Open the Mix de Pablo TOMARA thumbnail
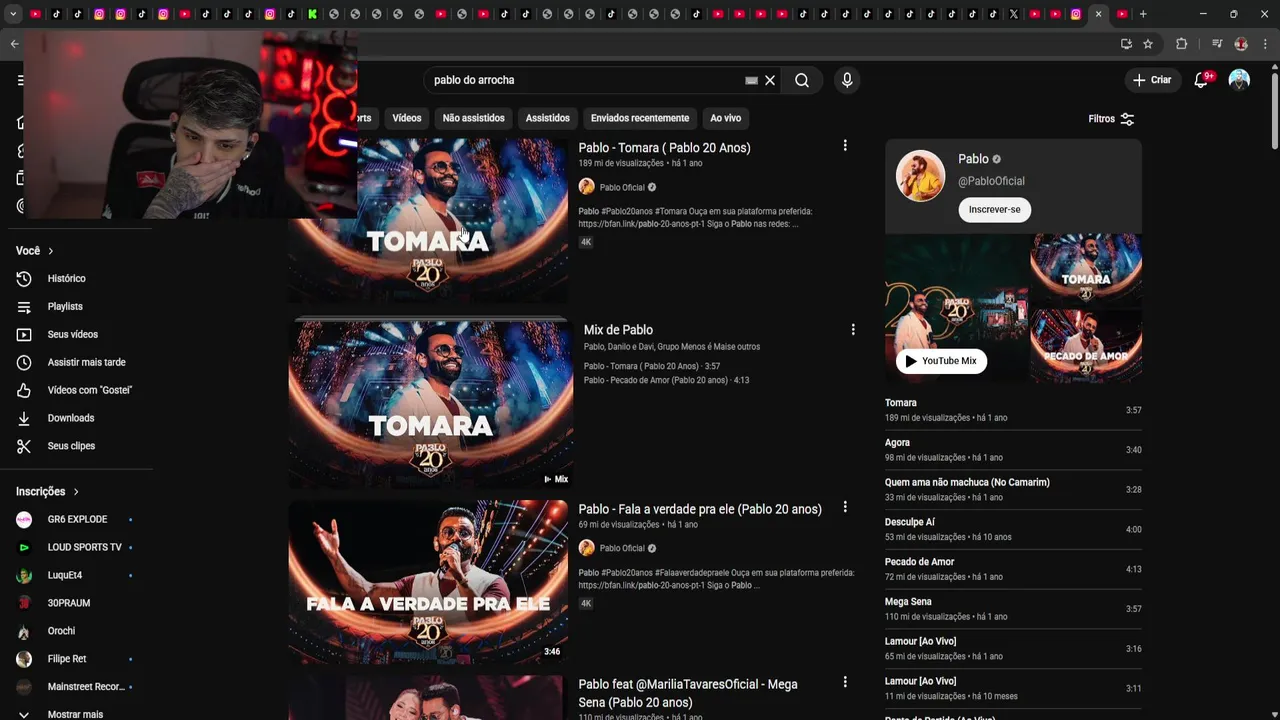 tap(431, 405)
